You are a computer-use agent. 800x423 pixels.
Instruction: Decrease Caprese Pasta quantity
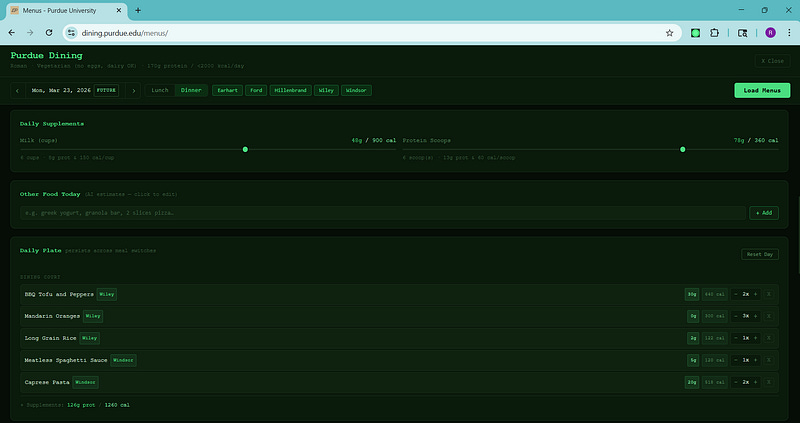coord(735,382)
